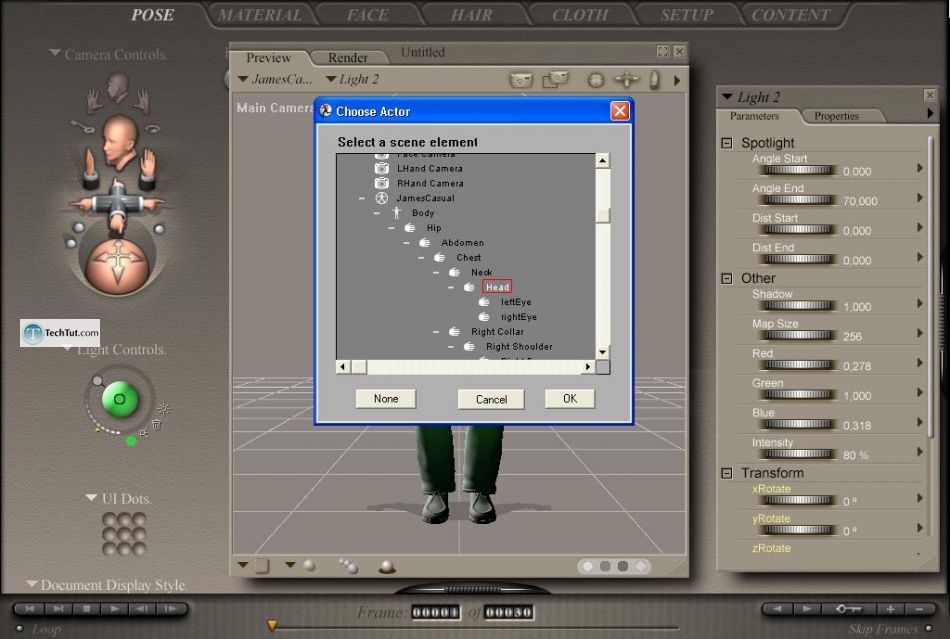
Task: Click the camera move cross control
Action: [118, 204]
